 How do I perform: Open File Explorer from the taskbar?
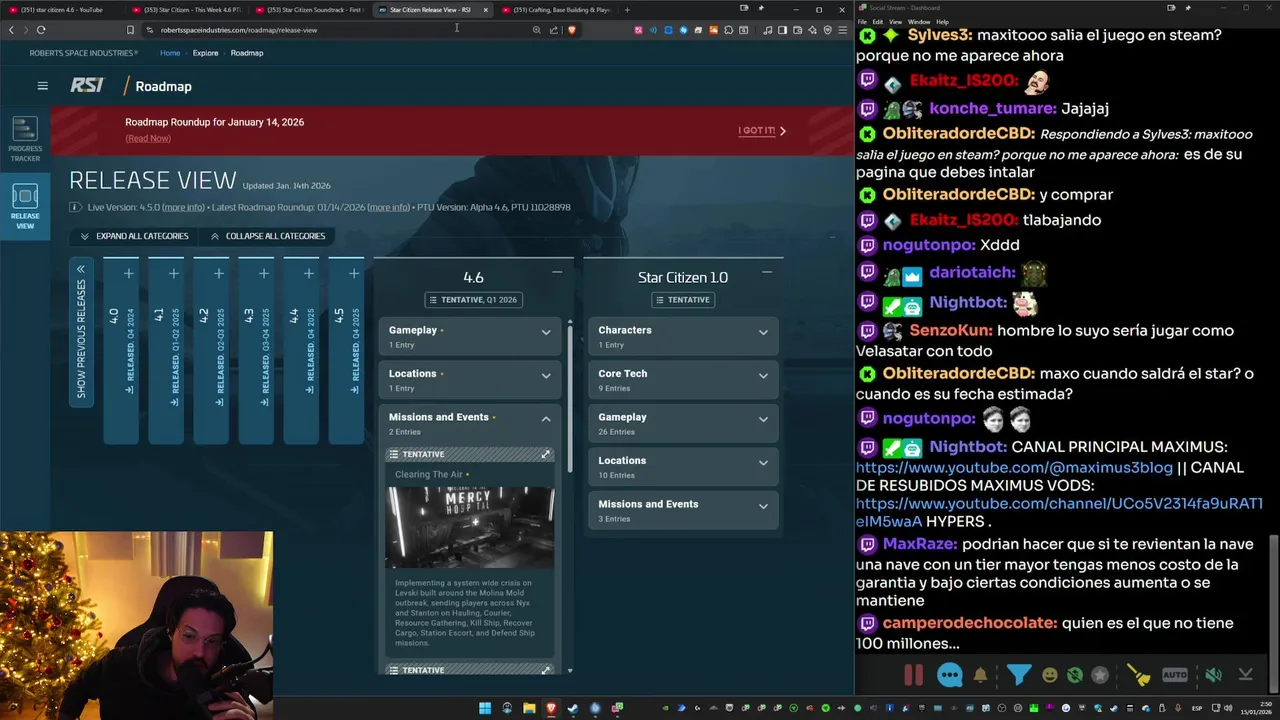click(529, 708)
